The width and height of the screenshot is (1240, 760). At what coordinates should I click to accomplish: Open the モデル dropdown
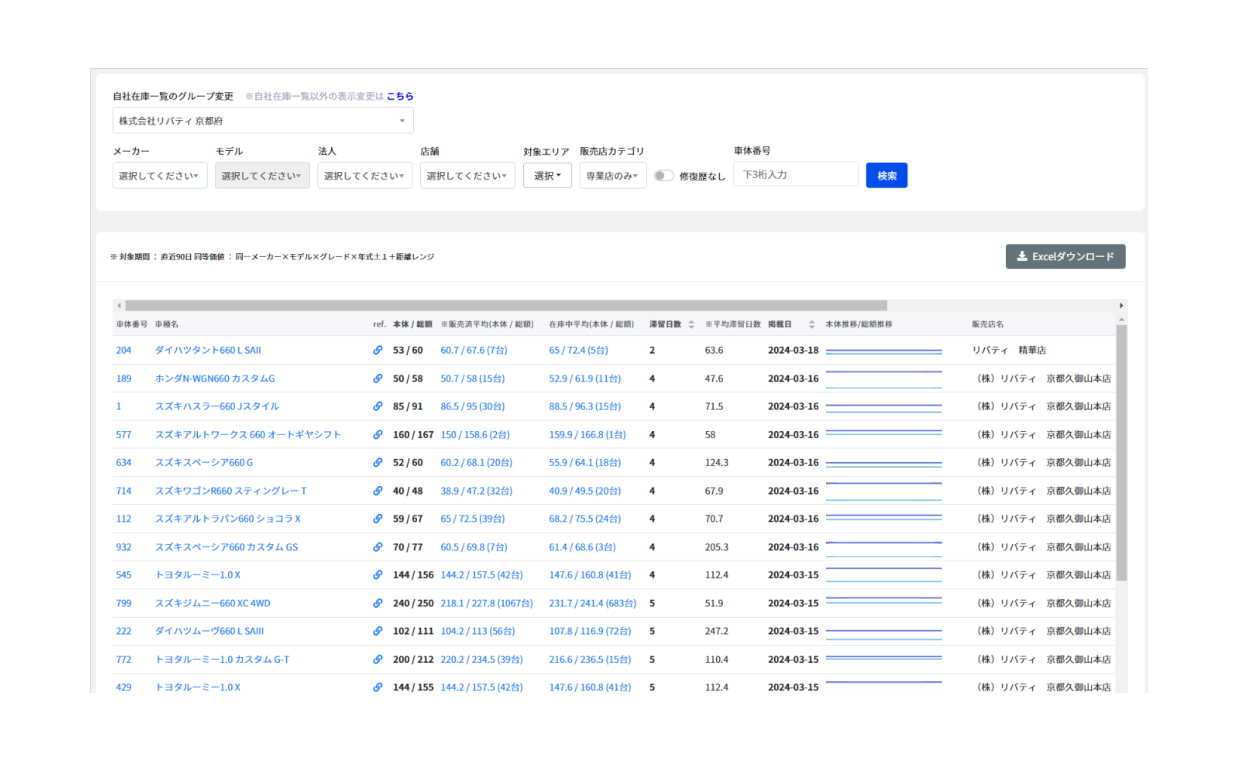point(262,175)
